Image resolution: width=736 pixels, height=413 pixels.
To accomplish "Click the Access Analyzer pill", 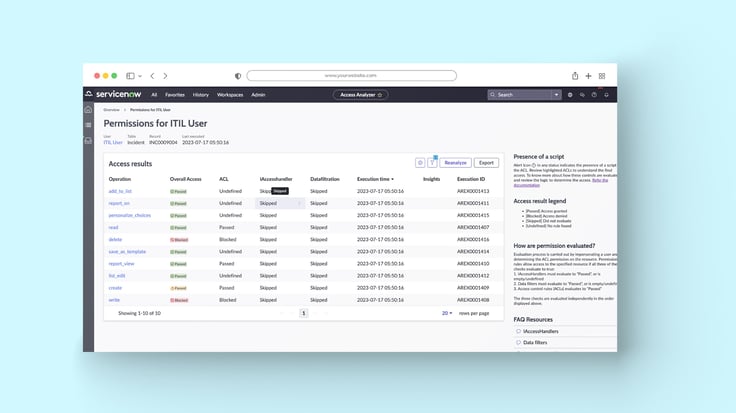I will click(x=360, y=95).
